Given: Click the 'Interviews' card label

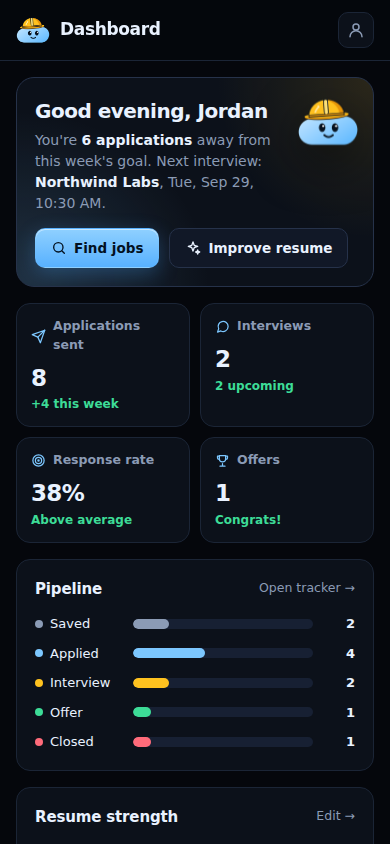Looking at the screenshot, I should (x=274, y=326).
